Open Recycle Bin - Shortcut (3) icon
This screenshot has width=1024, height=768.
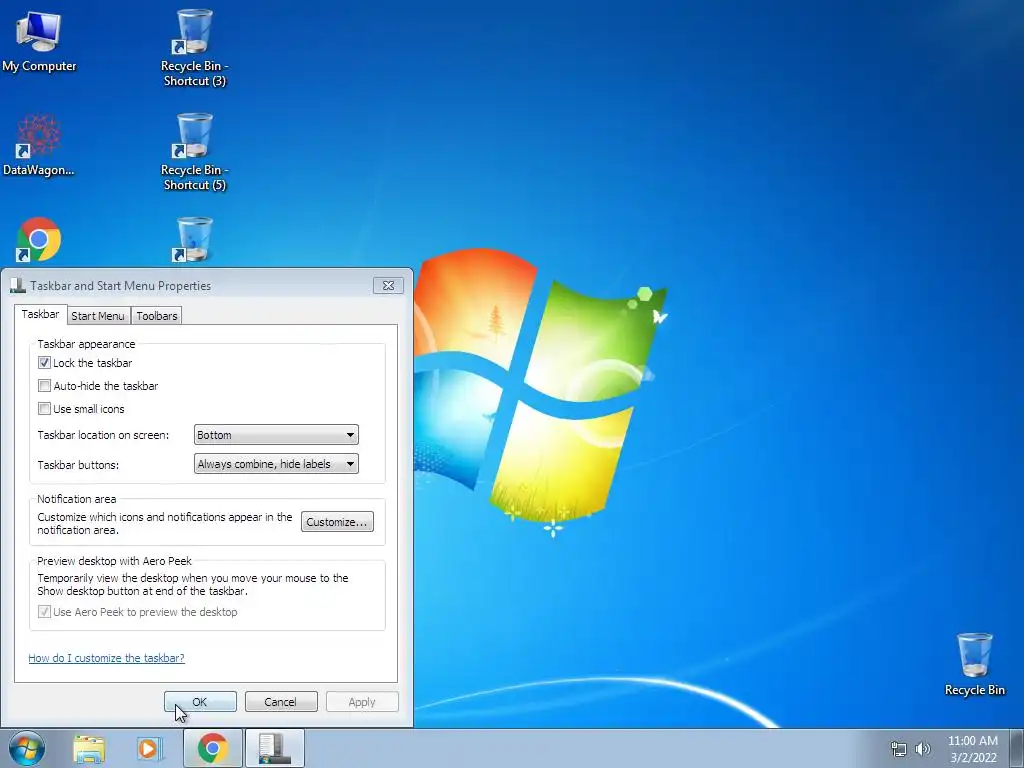194,47
